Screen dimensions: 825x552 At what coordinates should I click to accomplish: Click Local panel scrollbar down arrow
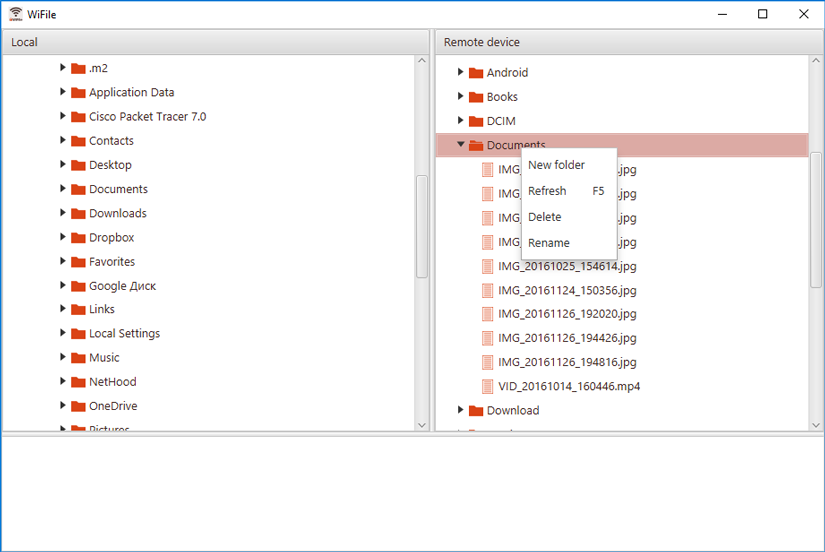click(422, 425)
